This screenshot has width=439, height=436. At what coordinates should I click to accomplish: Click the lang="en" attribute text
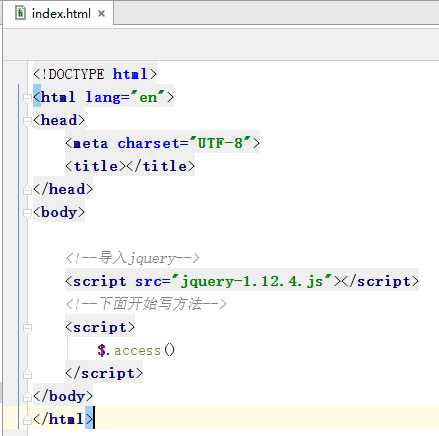(x=125, y=97)
